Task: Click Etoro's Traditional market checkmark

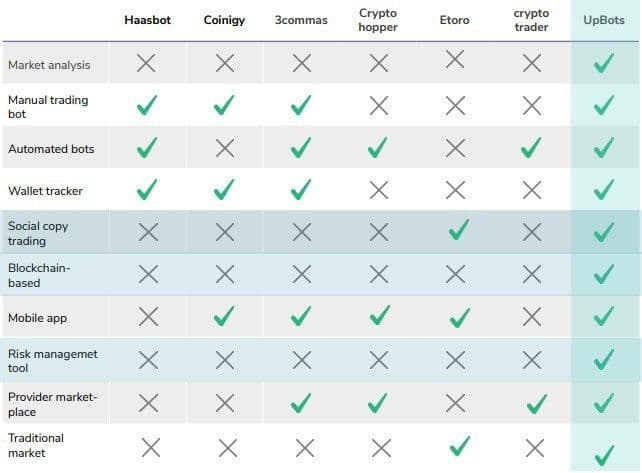Action: click(x=459, y=444)
